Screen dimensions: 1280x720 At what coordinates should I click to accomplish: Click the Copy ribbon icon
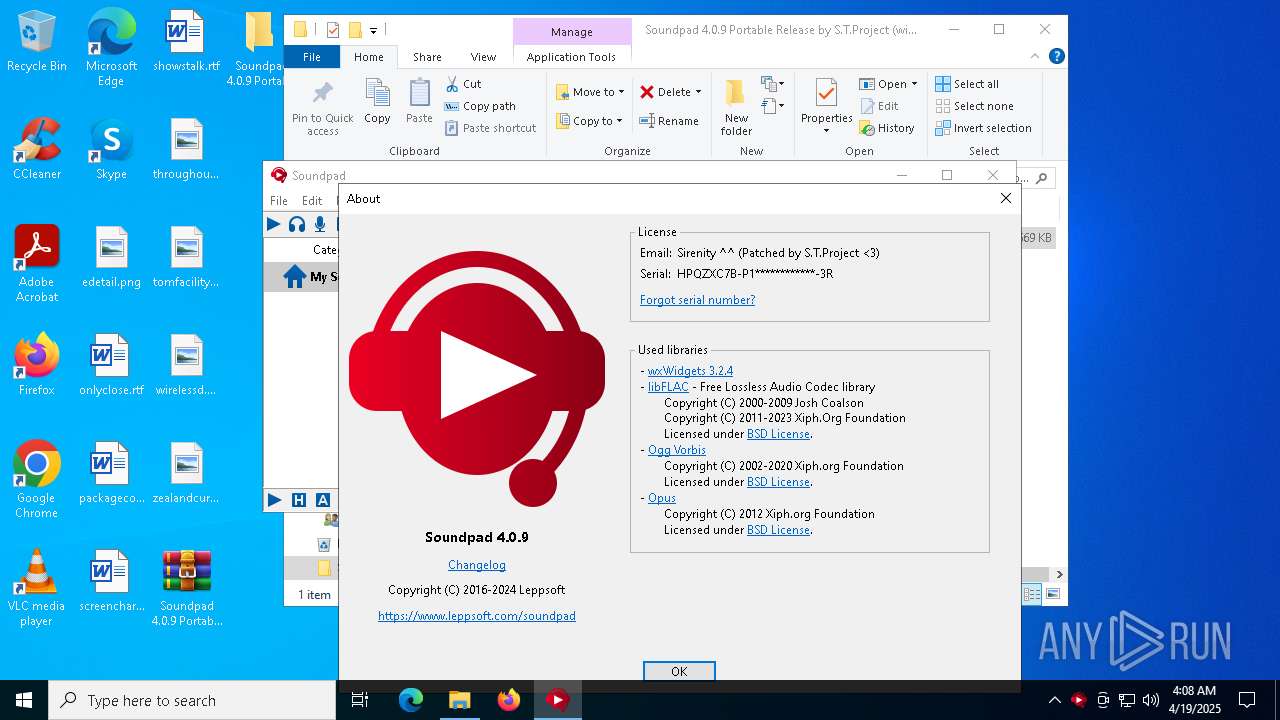377,101
